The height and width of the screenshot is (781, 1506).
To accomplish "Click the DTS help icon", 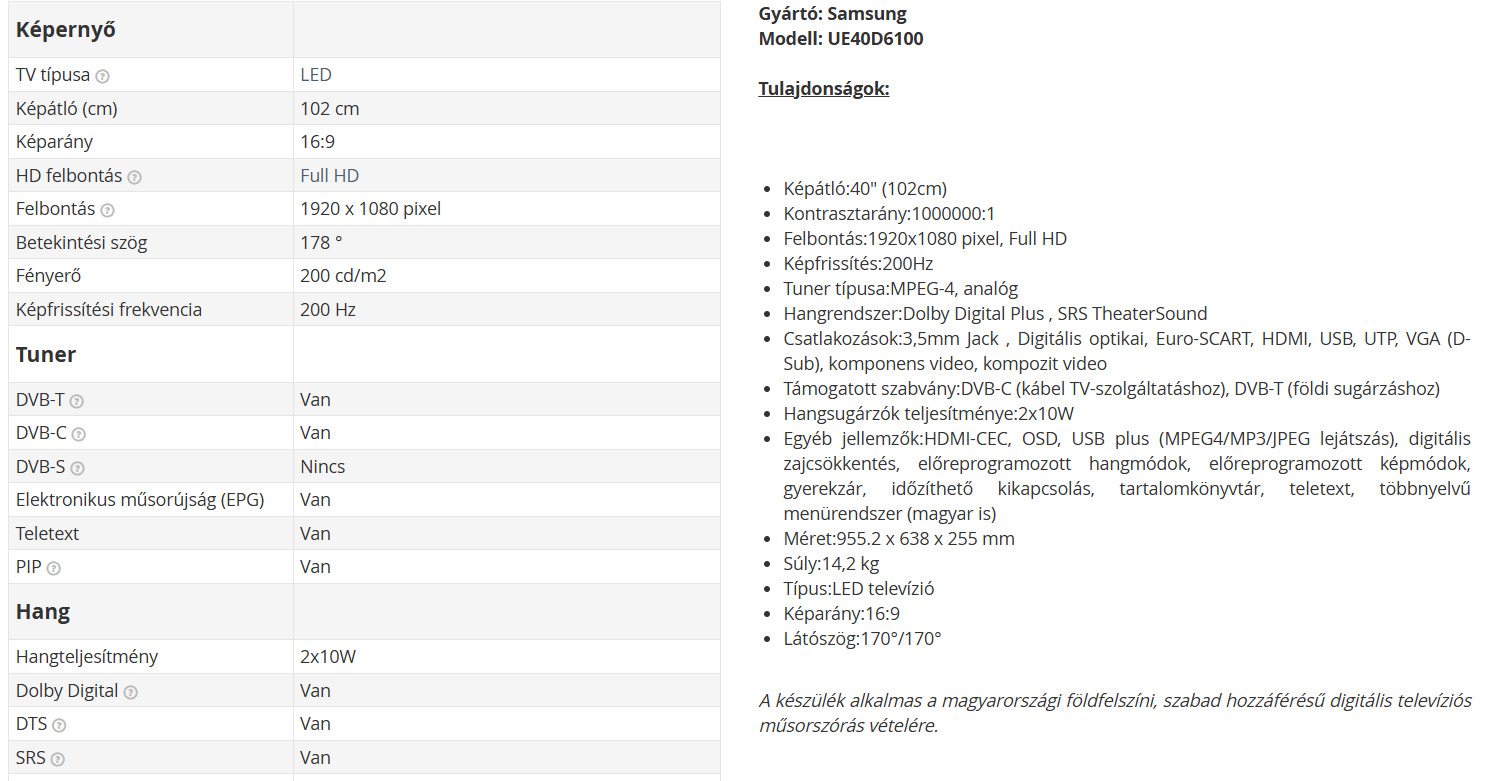I will click(x=59, y=725).
